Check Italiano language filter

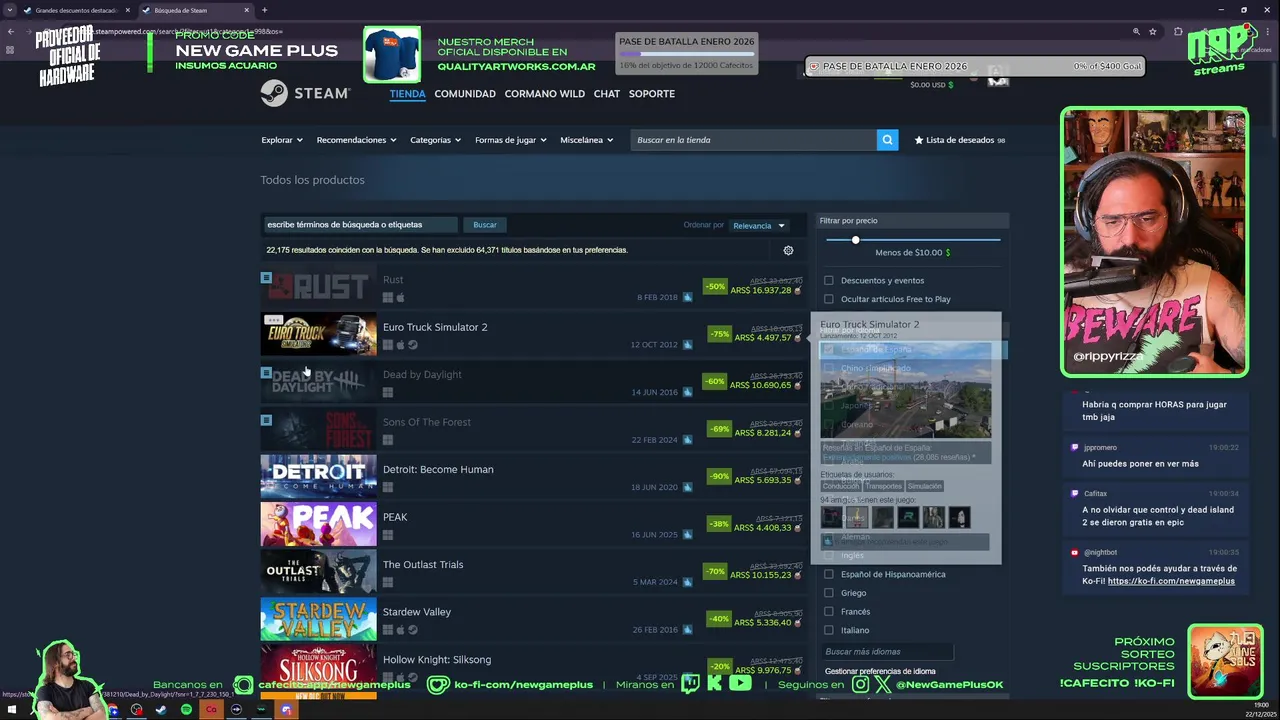click(x=828, y=630)
